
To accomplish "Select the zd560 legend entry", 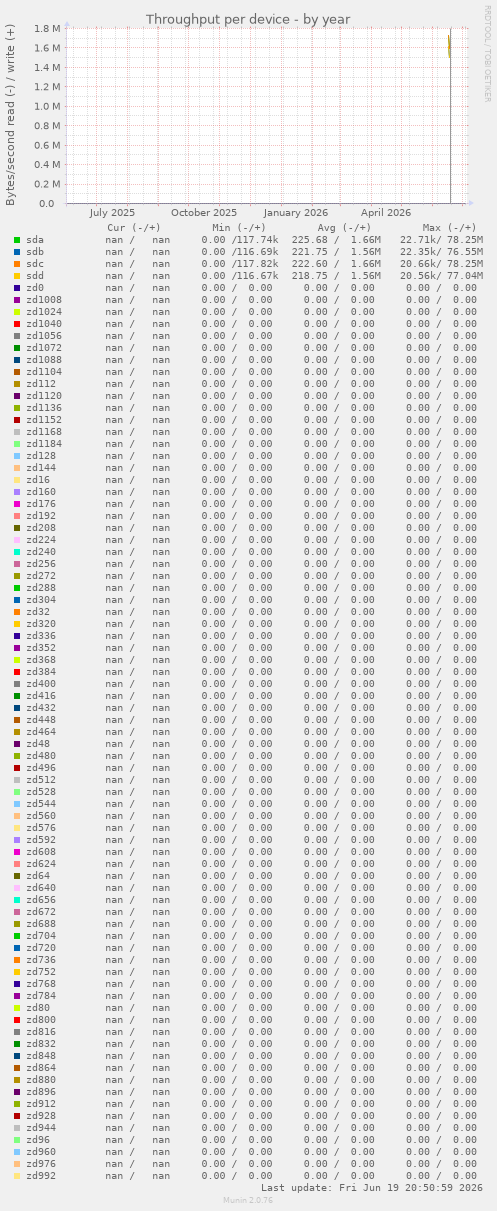I will pos(41,816).
